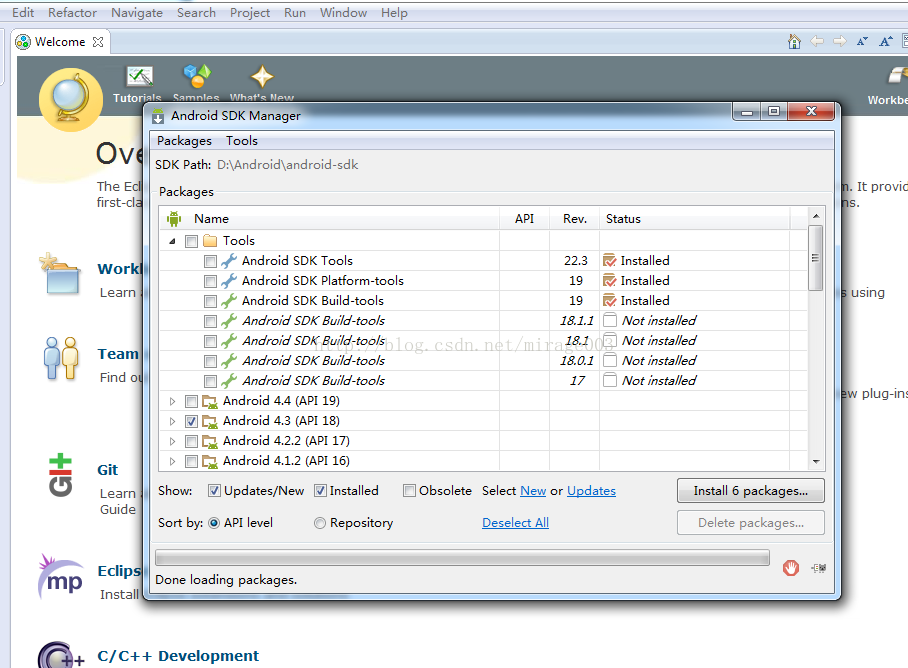Click the Deselect All link
This screenshot has height=668, width=908.
coord(515,523)
